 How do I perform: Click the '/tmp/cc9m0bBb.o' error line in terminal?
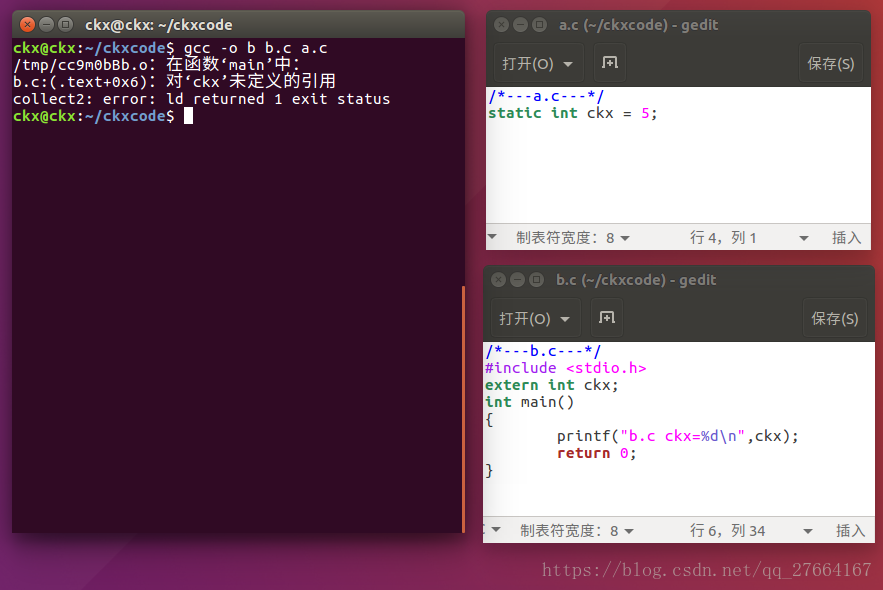[157, 65]
